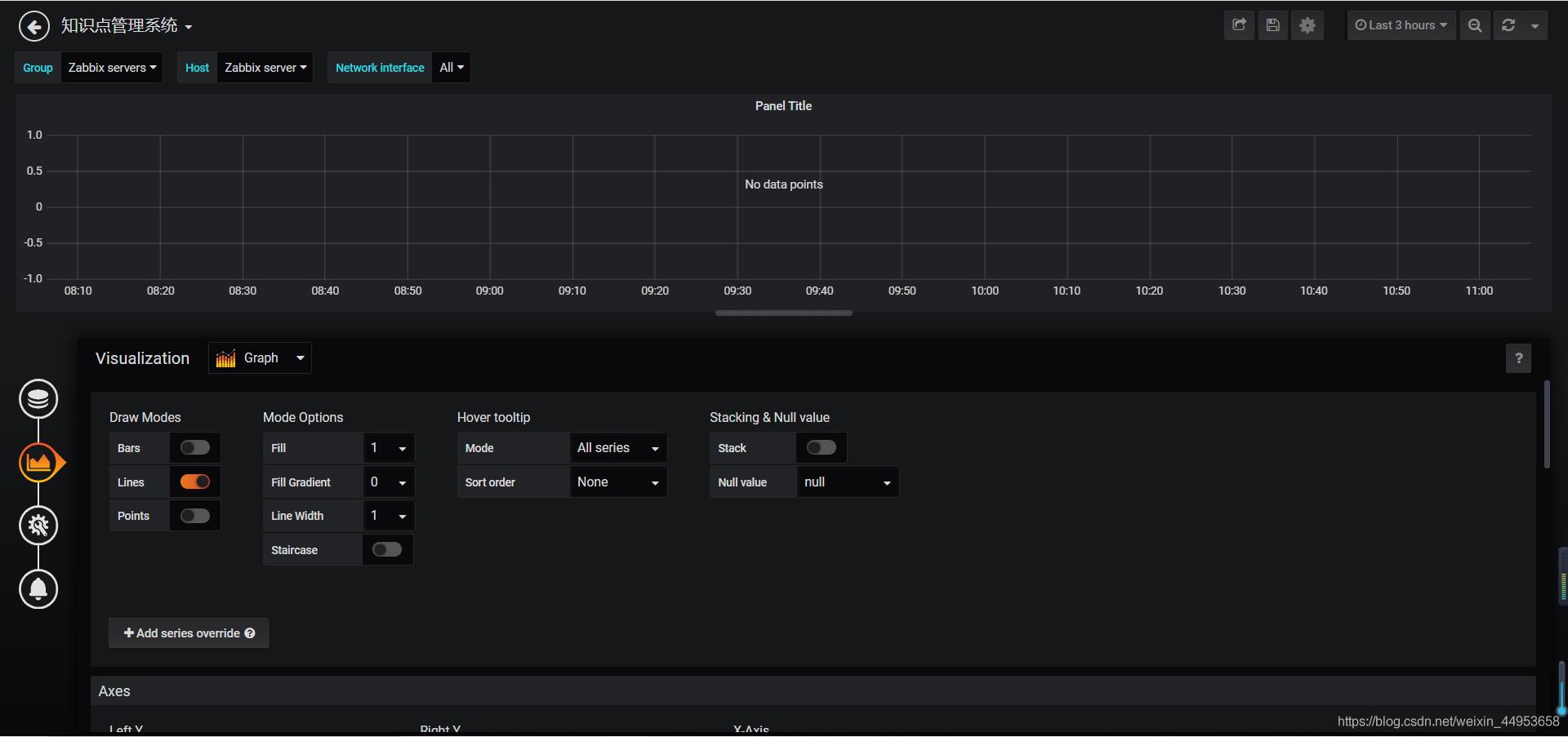Change the Fill Gradient dropdown

[389, 482]
